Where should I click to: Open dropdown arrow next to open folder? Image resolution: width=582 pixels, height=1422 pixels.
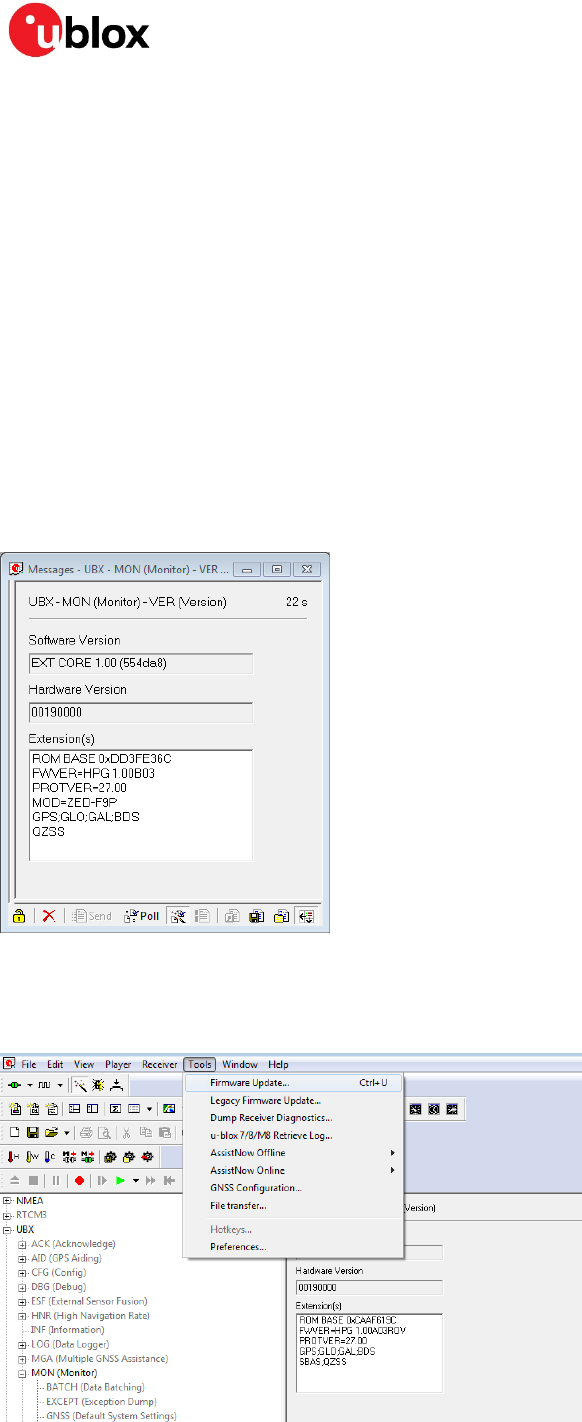(x=65, y=1133)
